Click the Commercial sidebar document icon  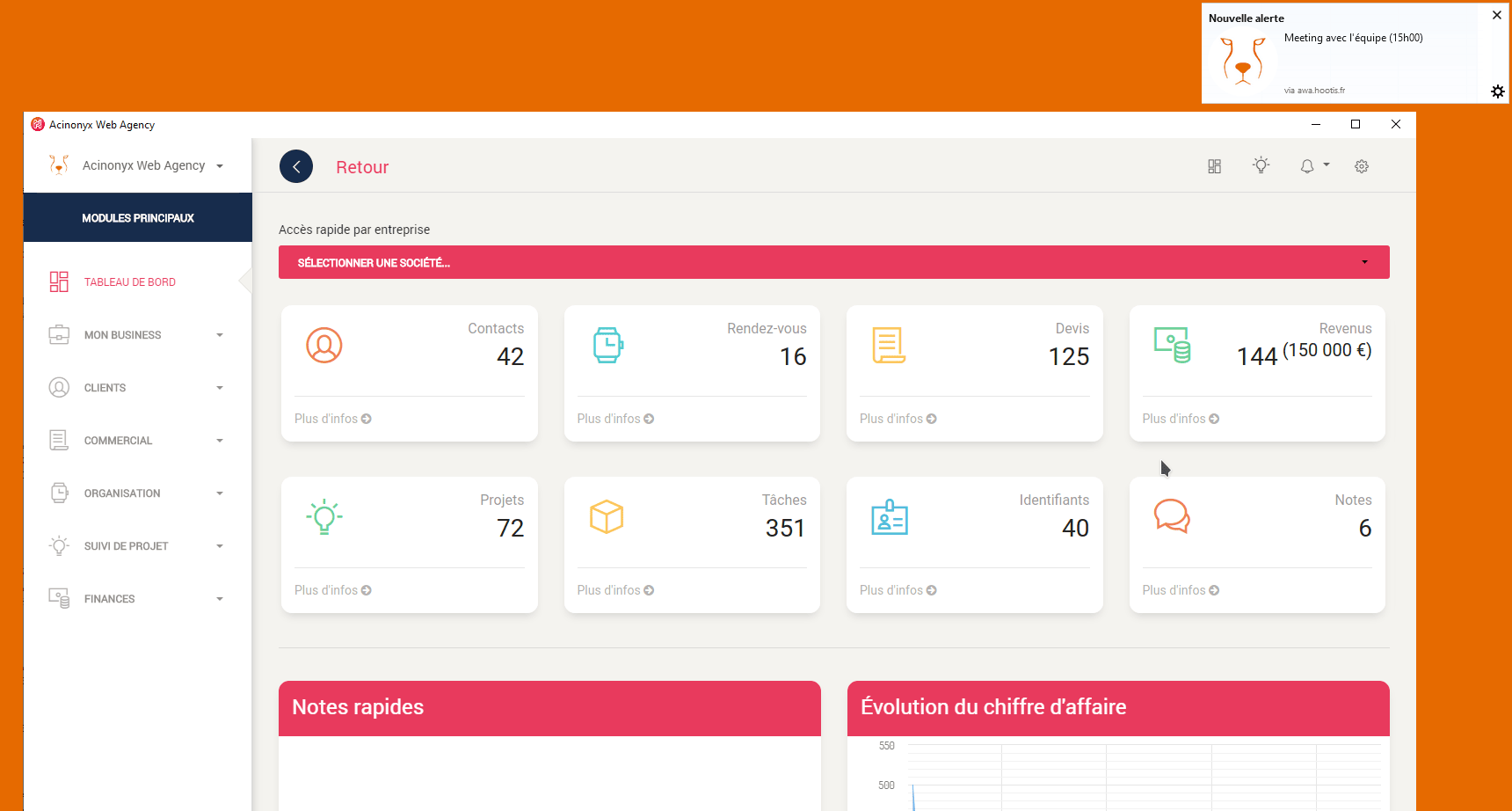pos(59,440)
